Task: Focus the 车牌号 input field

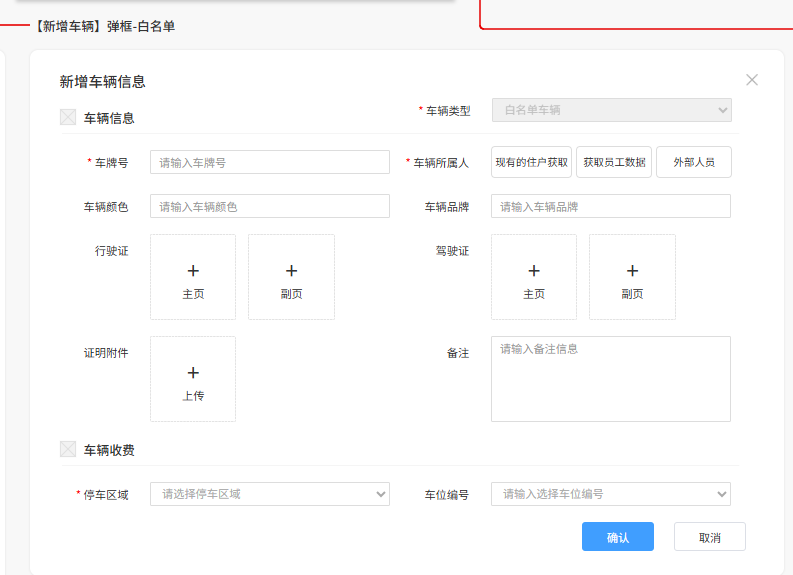Action: (269, 163)
